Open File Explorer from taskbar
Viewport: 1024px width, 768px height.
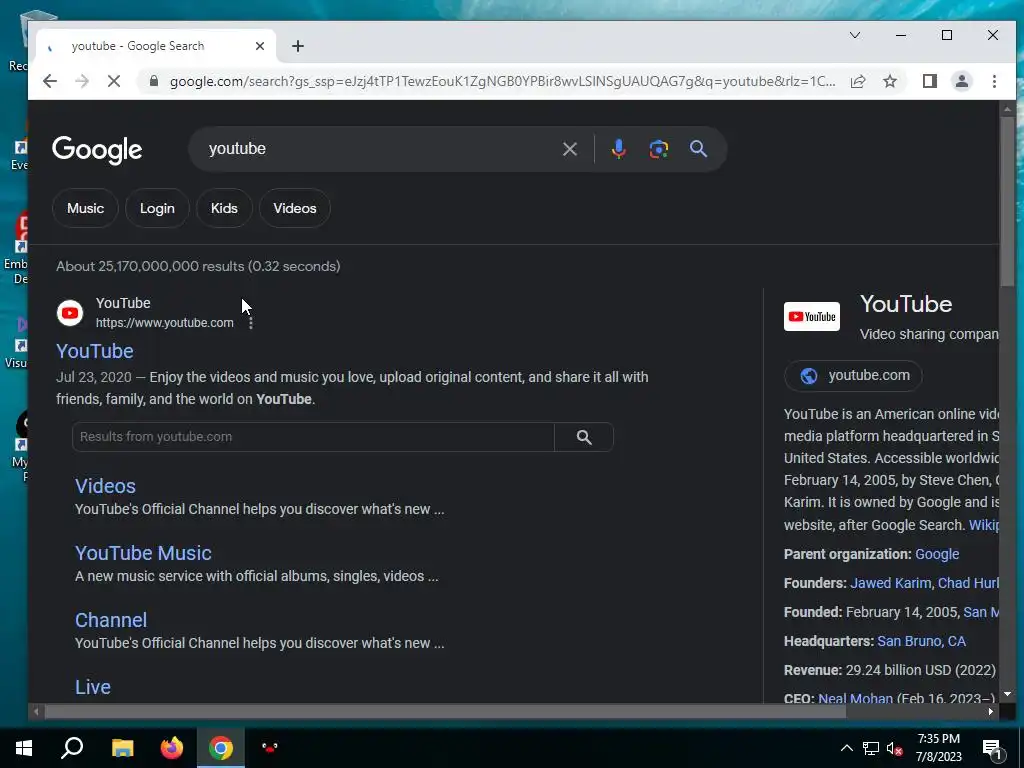[x=123, y=748]
